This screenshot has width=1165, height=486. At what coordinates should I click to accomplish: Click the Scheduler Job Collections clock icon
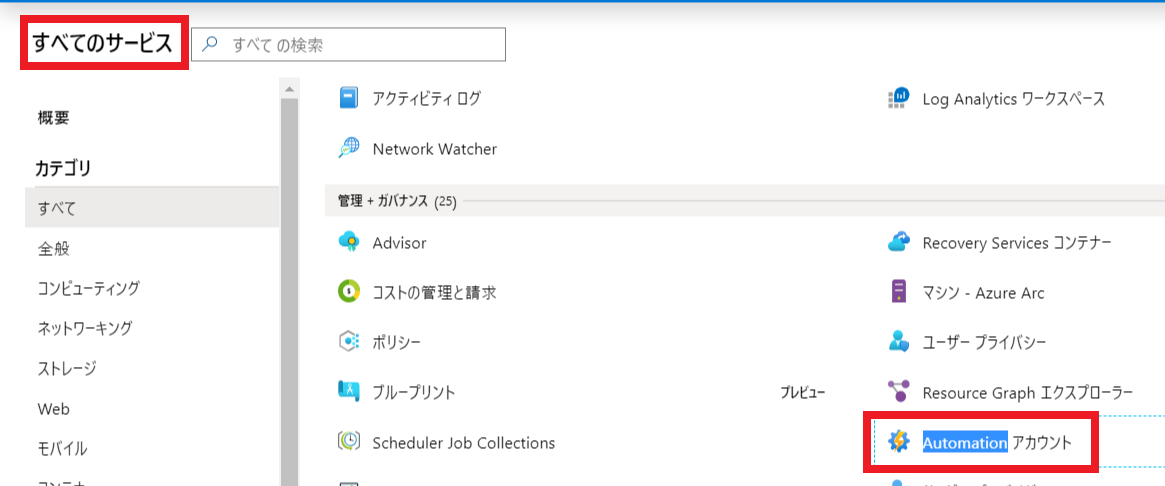coord(349,442)
